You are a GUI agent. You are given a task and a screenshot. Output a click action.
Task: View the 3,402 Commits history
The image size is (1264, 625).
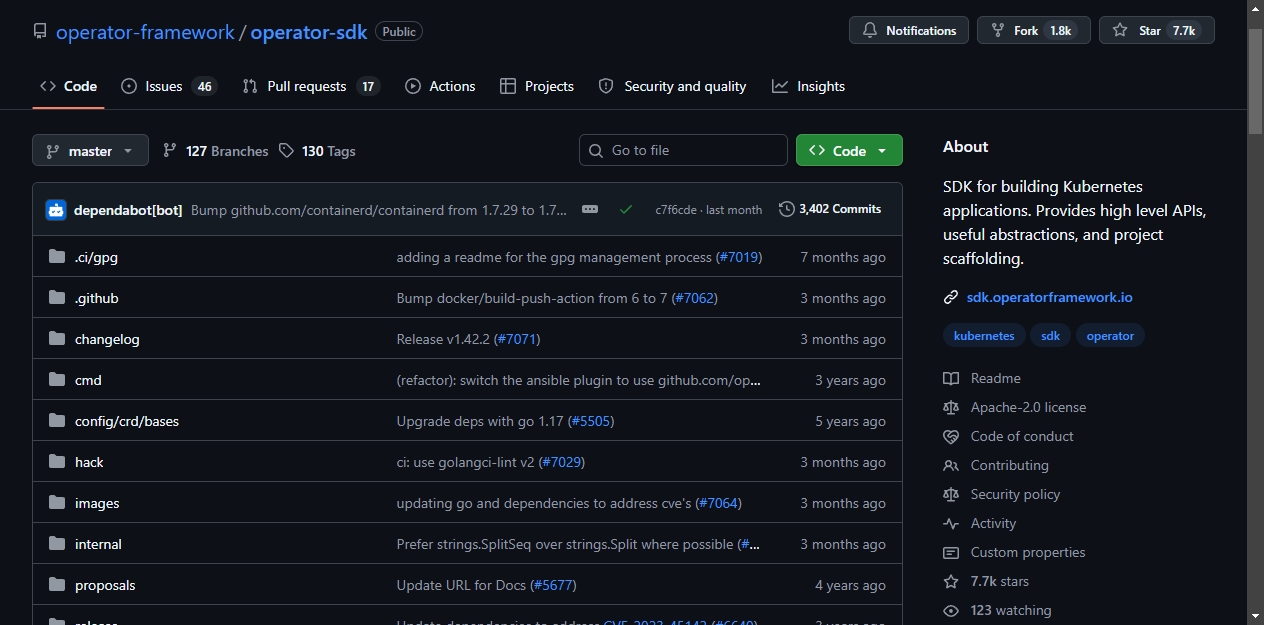(830, 209)
